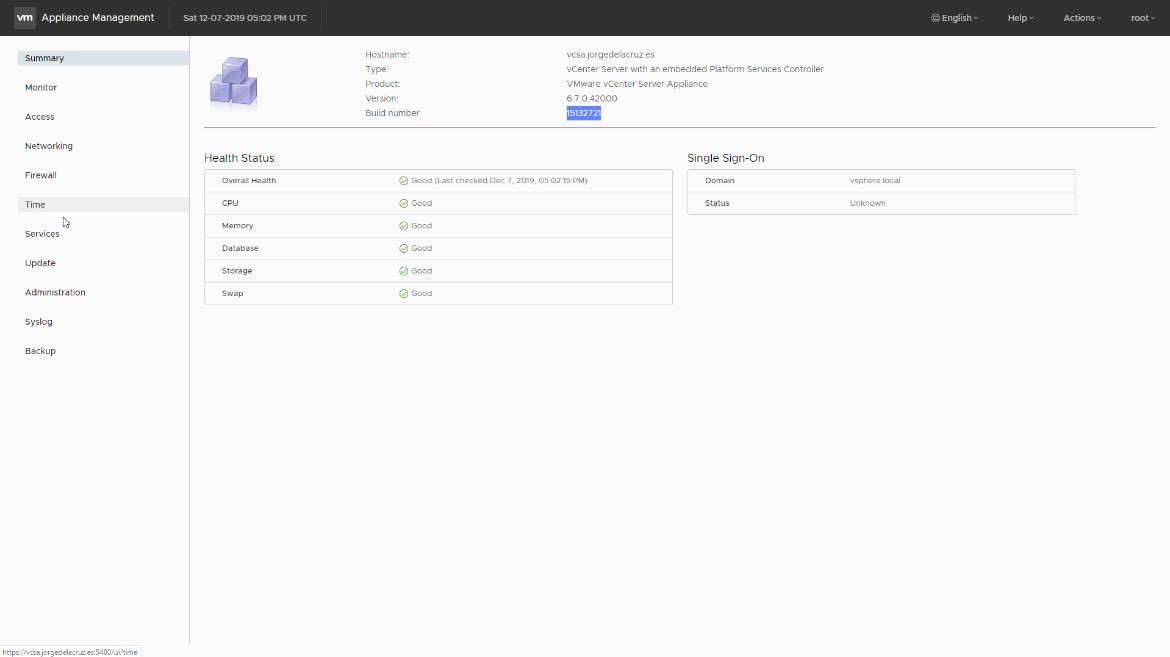This screenshot has height=657, width=1170.
Task: Click the Last checked timestamp text
Action: point(511,181)
